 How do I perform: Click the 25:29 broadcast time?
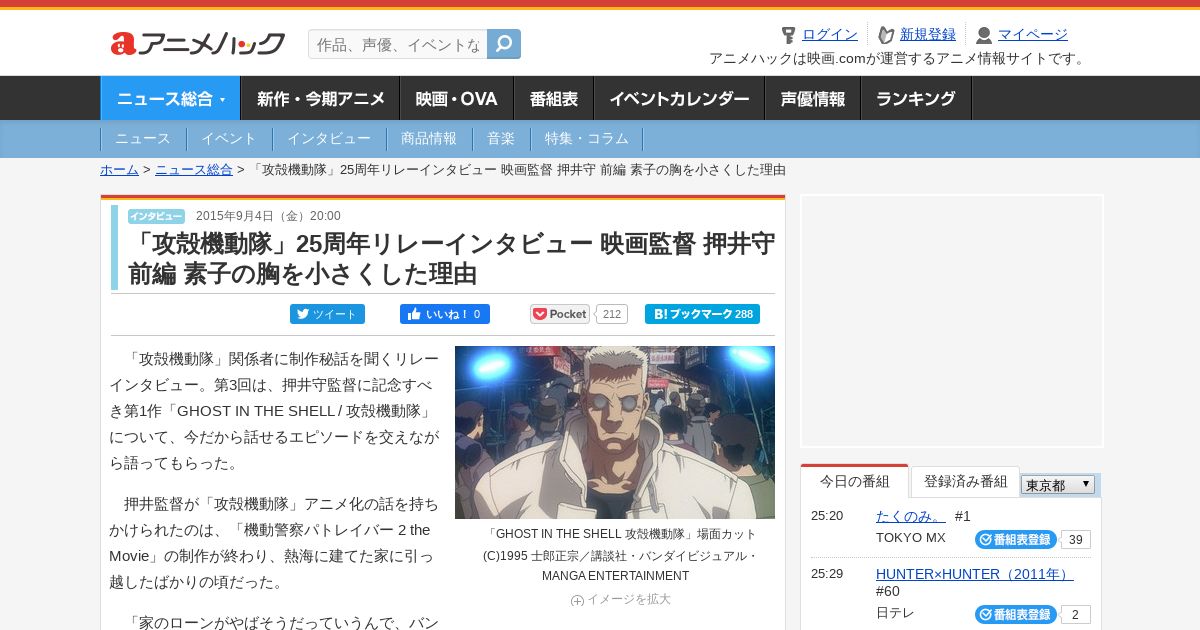pos(827,574)
